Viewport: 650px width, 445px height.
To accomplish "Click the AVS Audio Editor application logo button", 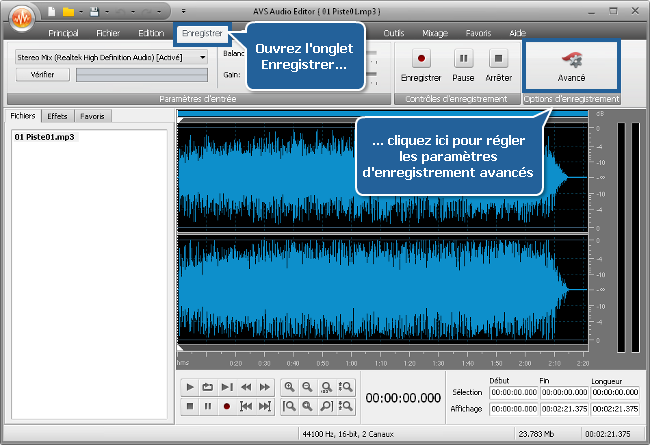I will (20, 19).
